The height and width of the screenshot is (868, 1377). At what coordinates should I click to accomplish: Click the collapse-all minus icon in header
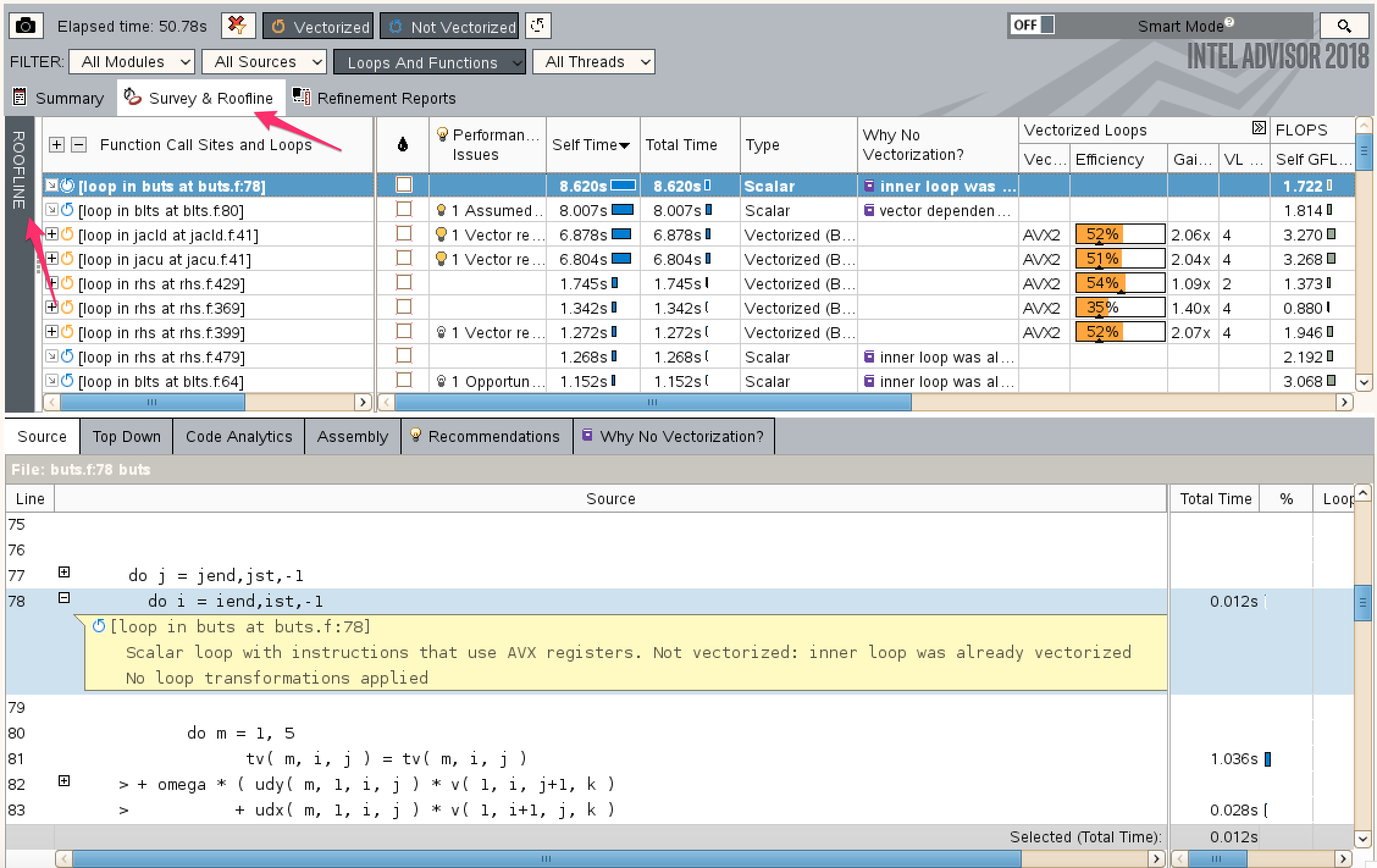tap(78, 145)
